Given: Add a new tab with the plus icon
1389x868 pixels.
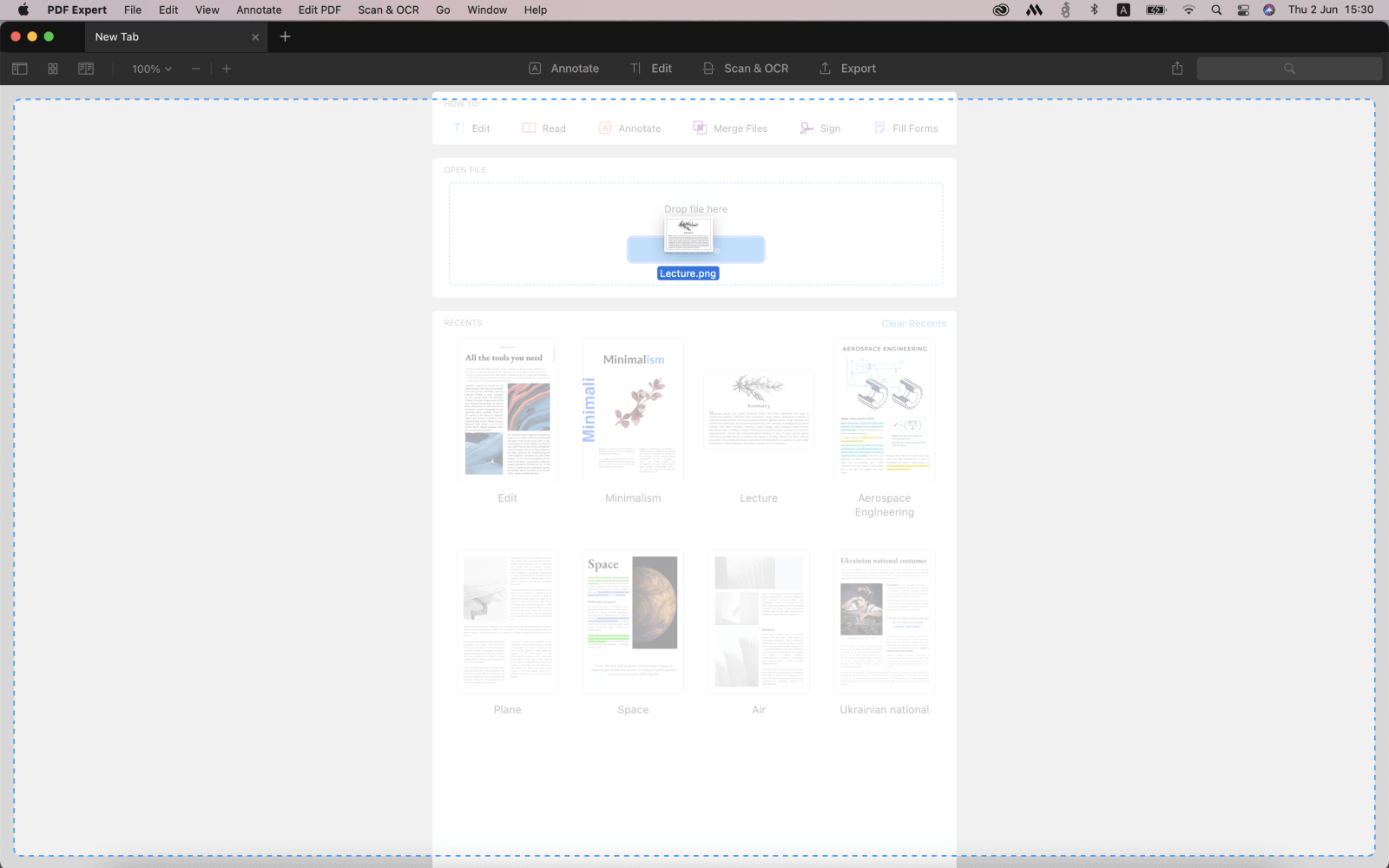Looking at the screenshot, I should pyautogui.click(x=286, y=36).
